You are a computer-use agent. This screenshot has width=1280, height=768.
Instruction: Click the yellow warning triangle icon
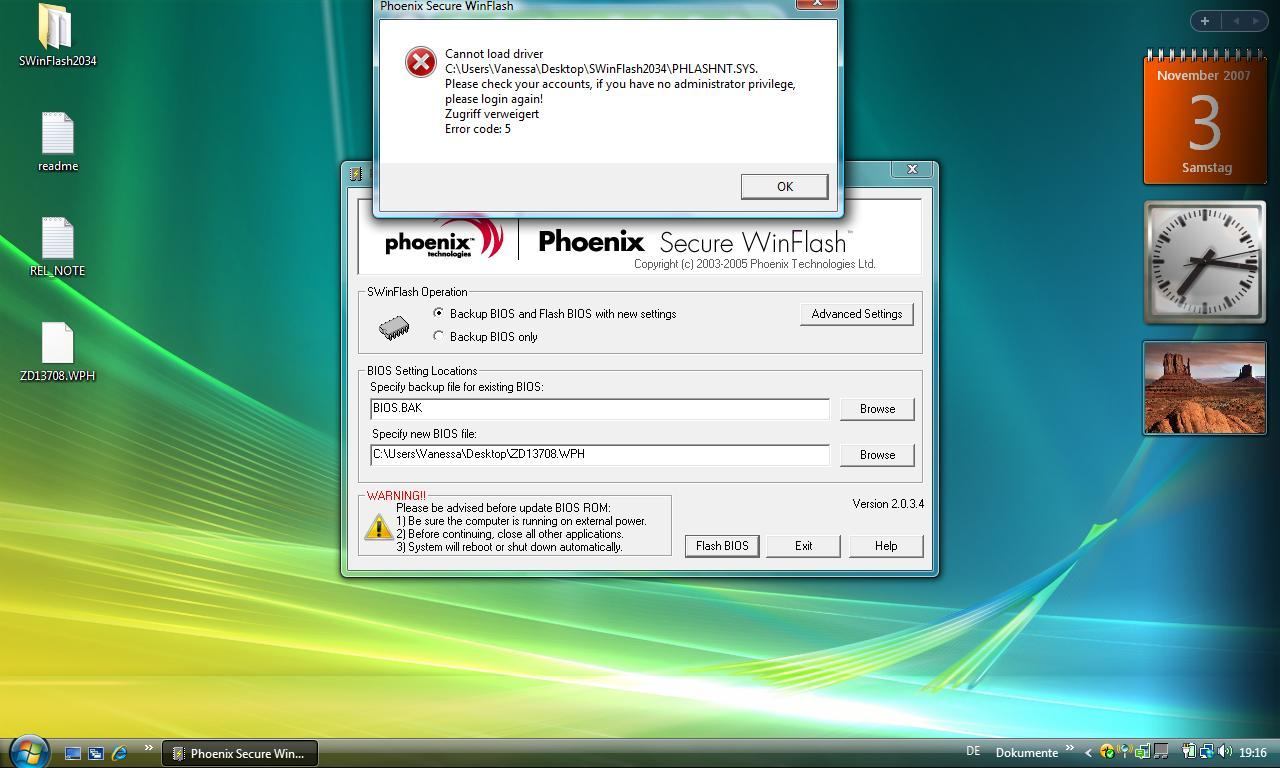point(378,526)
